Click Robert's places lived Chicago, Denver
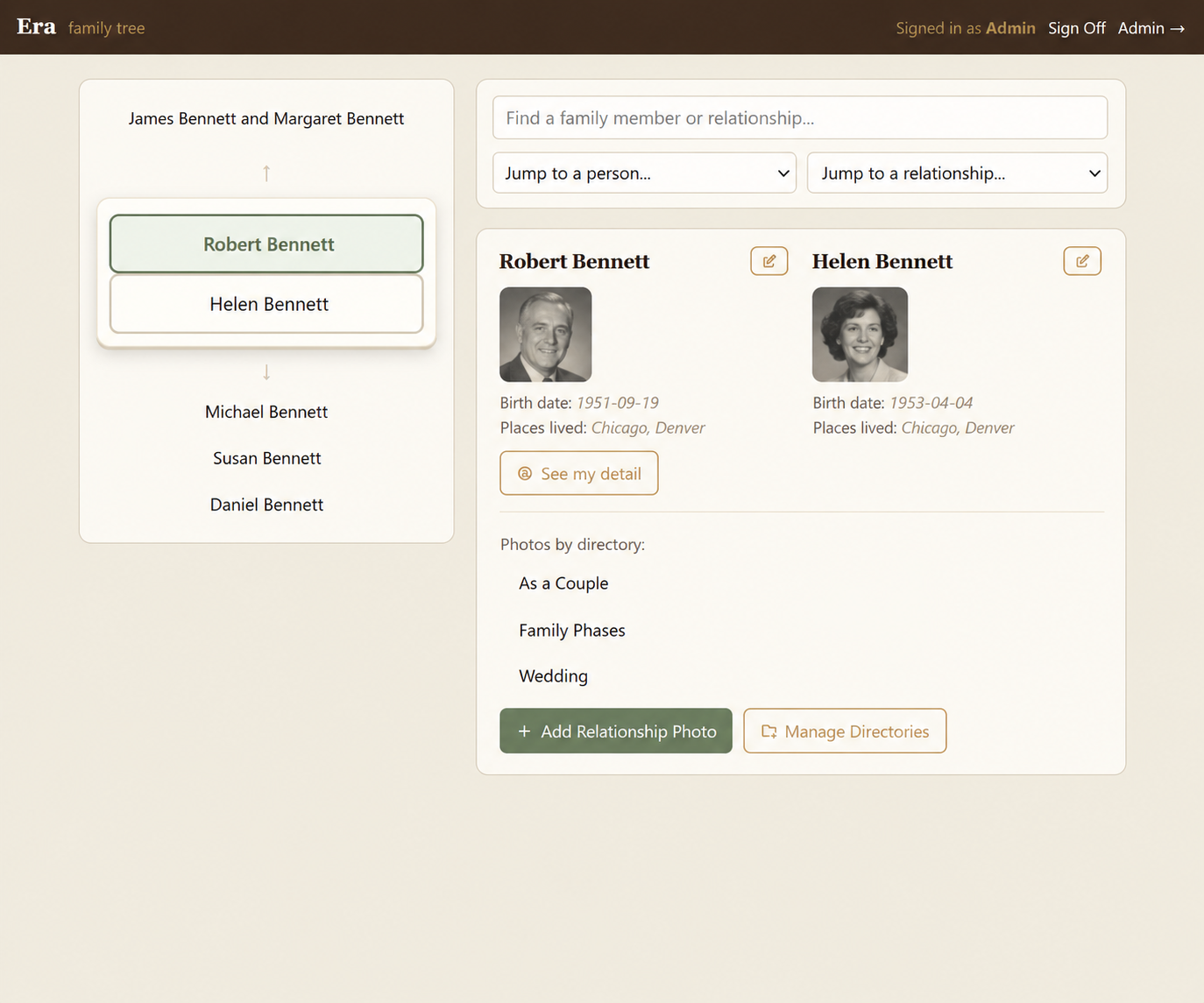 648,427
